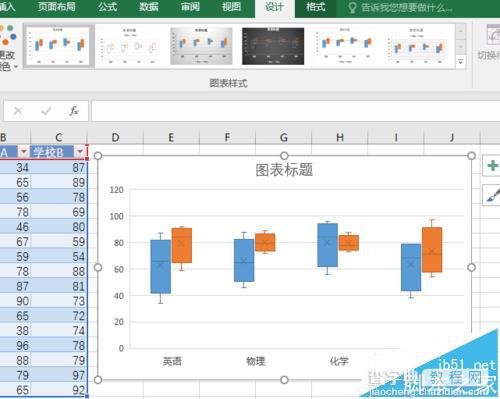Click the lightbulb search icon

pyautogui.click(x=352, y=8)
